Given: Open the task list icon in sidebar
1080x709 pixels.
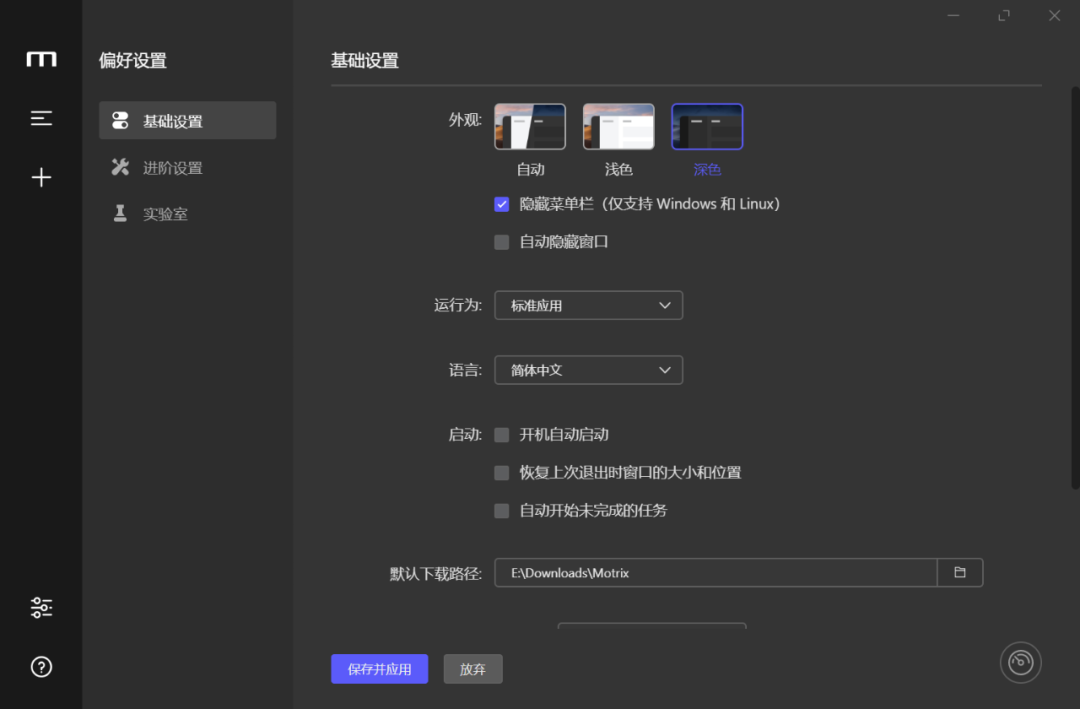Looking at the screenshot, I should [41, 119].
